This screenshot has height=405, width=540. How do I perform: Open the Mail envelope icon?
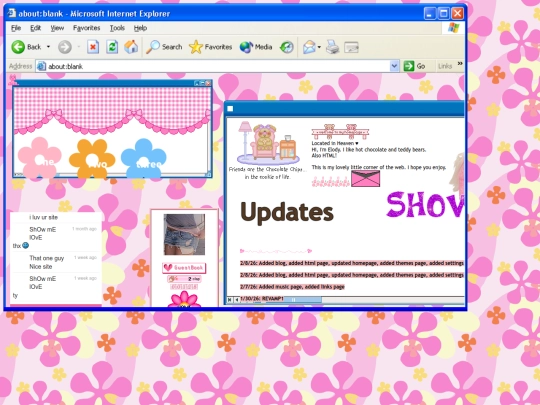coord(309,47)
